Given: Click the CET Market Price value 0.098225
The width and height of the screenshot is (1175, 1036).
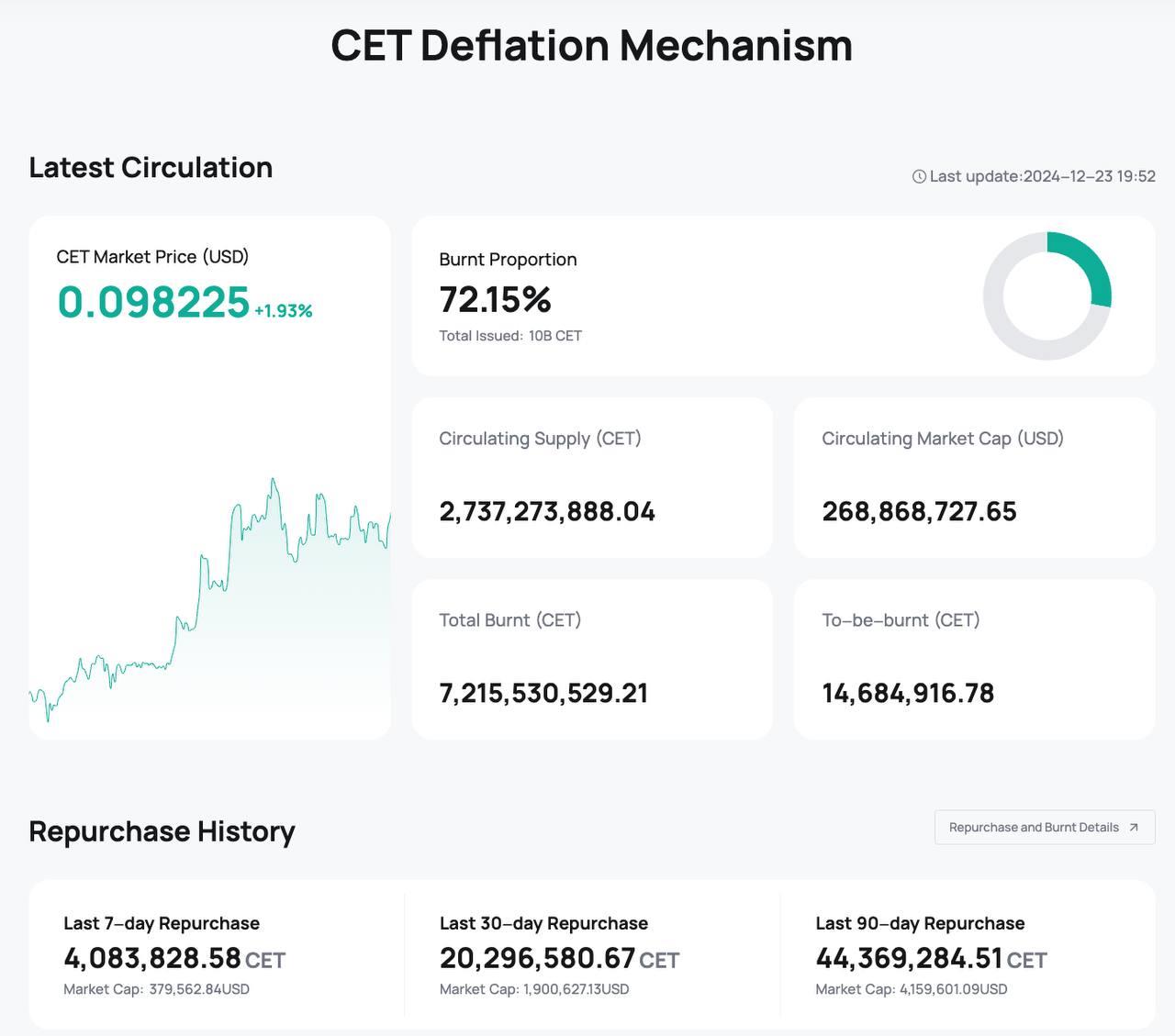Looking at the screenshot, I should [x=153, y=303].
